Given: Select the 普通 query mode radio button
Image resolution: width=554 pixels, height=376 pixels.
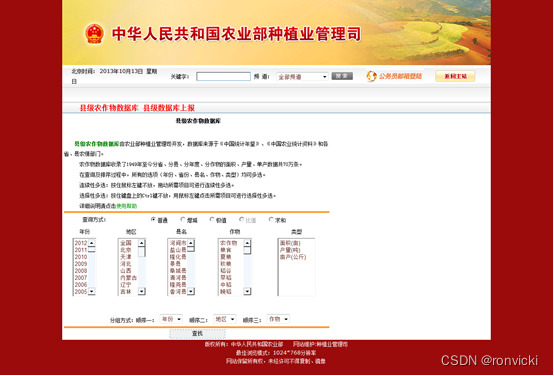Looking at the screenshot, I should [x=153, y=220].
